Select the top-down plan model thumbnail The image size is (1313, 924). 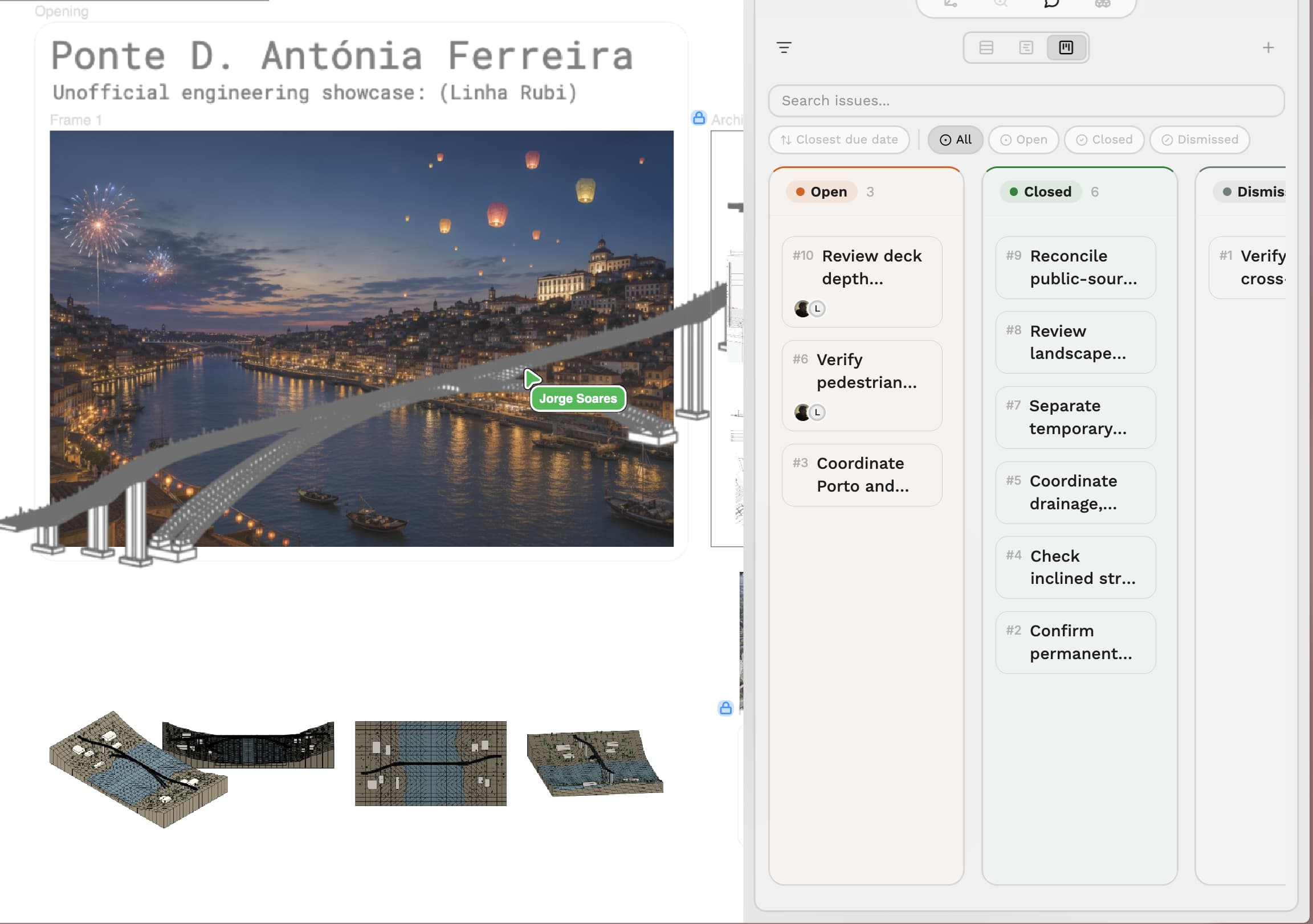pyautogui.click(x=431, y=764)
